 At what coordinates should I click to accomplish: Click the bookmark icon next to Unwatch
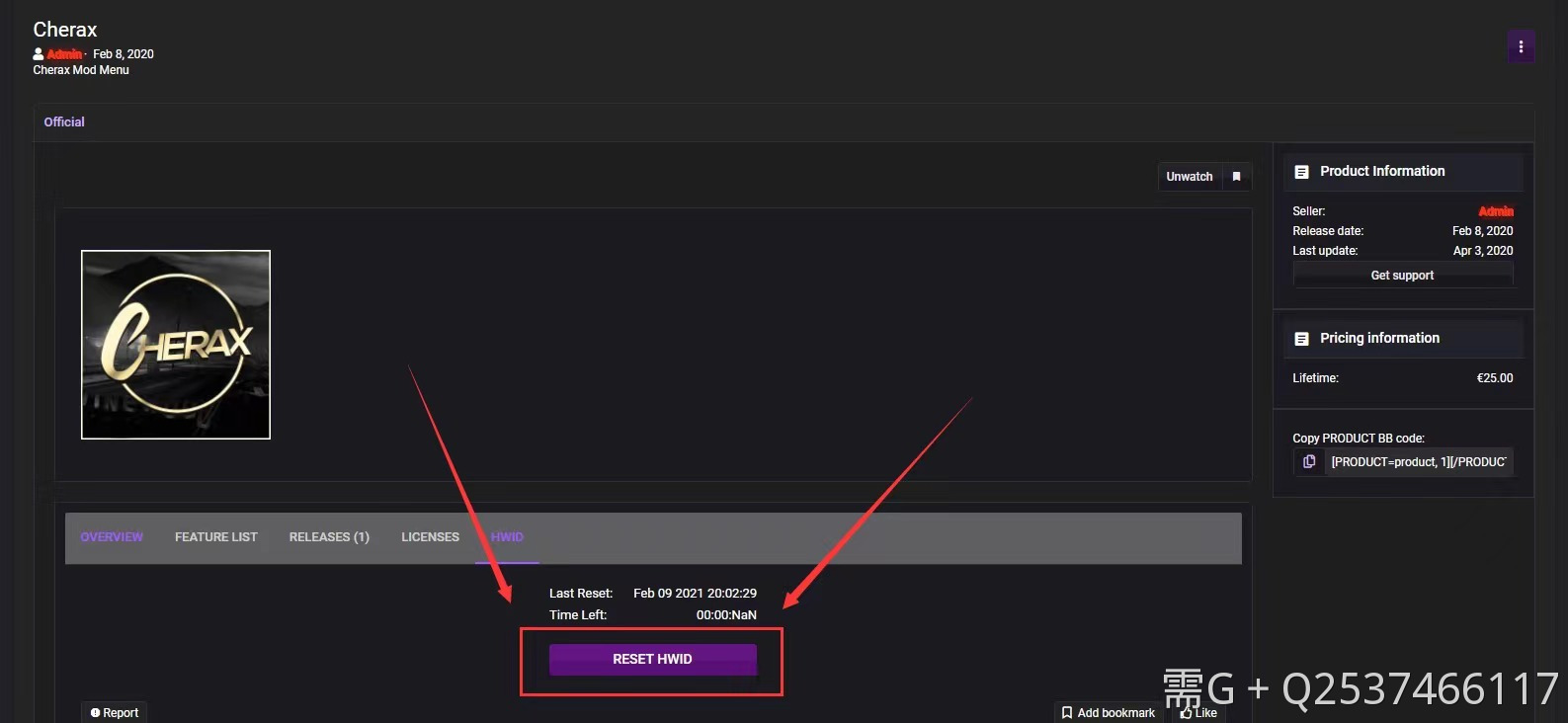point(1236,177)
